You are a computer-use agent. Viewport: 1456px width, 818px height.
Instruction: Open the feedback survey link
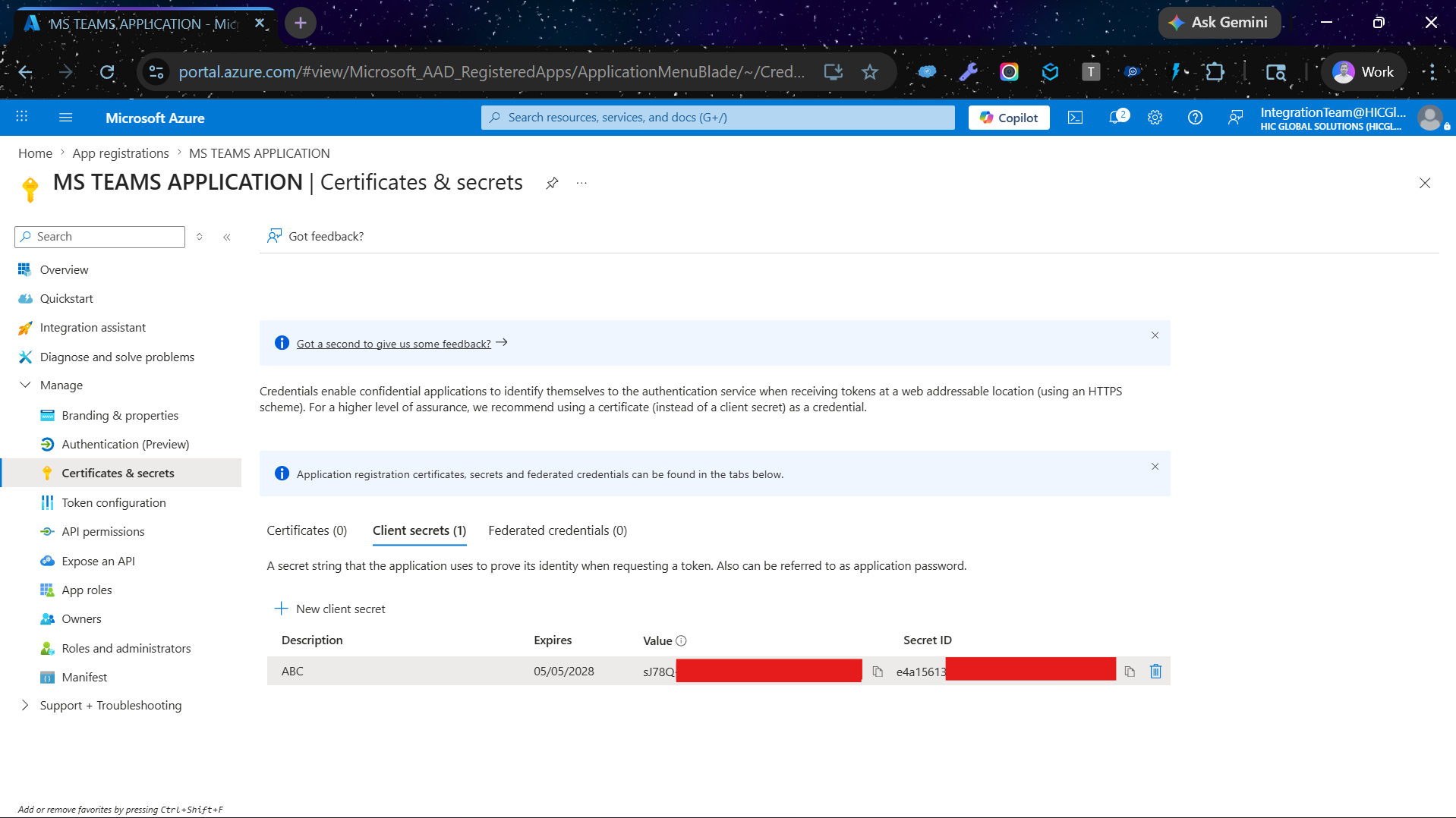click(393, 344)
